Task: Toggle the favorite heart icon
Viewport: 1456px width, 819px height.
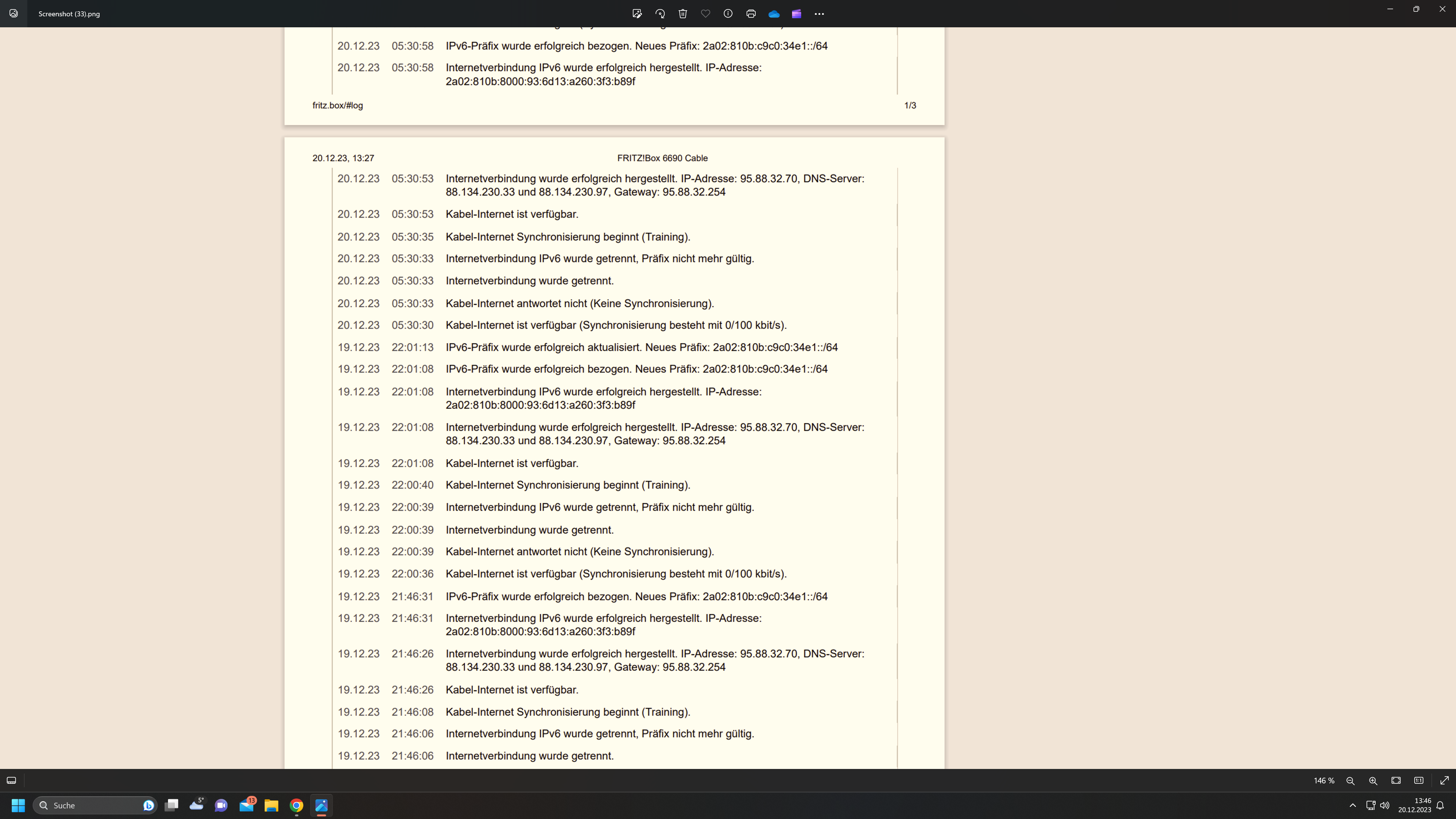Action: point(705,14)
